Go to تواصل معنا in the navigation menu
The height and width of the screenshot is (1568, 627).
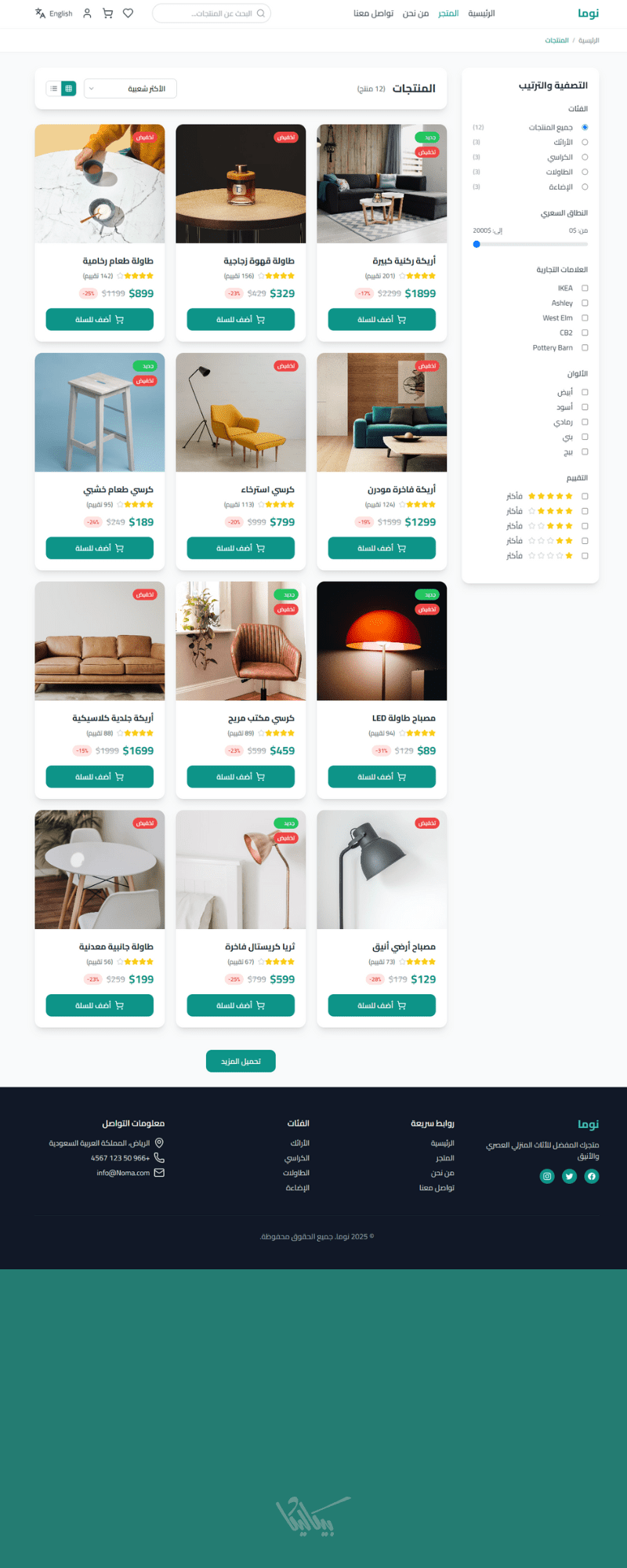(x=374, y=13)
